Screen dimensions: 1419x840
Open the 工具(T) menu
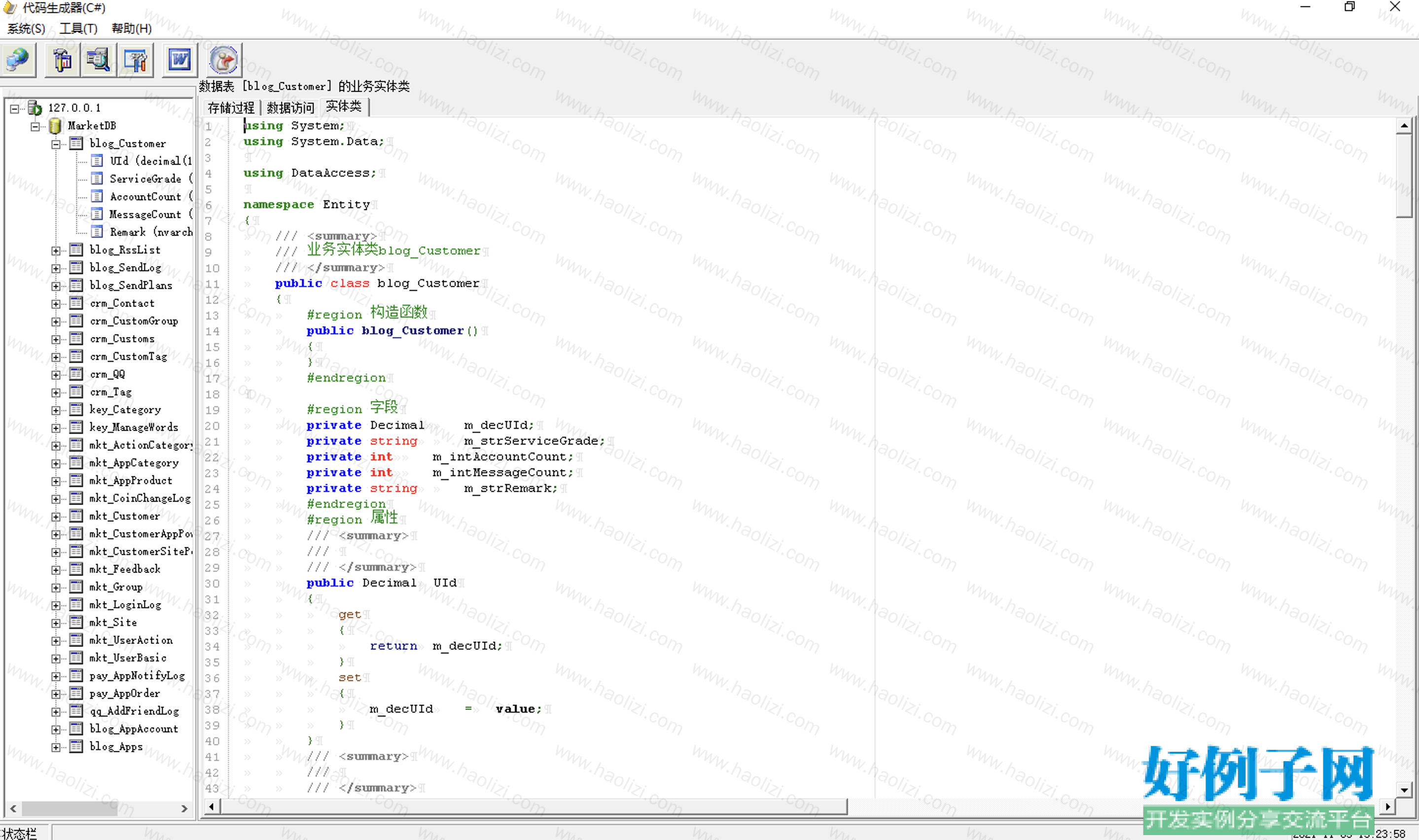tap(79, 28)
